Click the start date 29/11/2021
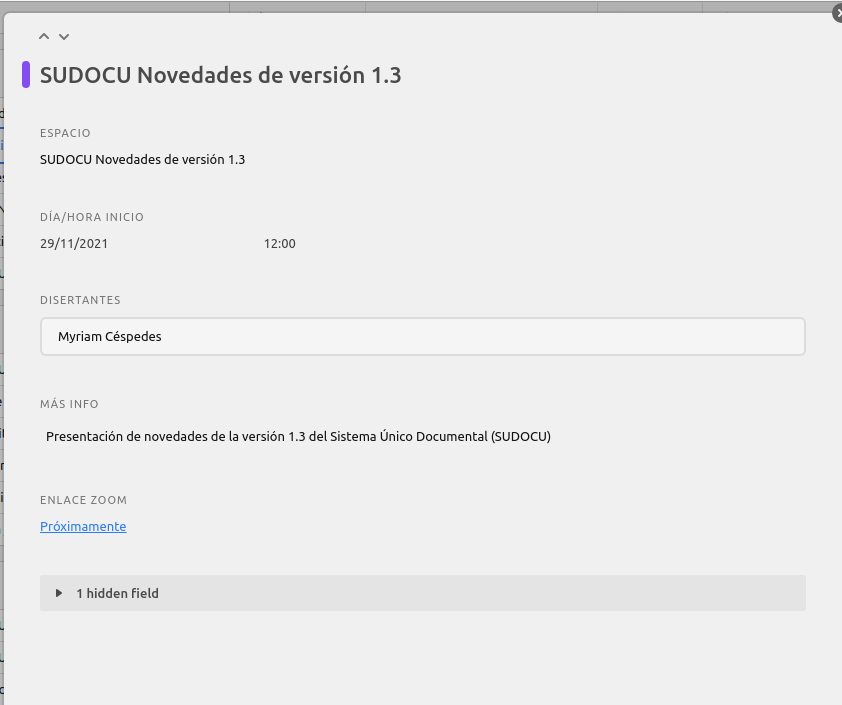This screenshot has height=705, width=842. [74, 244]
